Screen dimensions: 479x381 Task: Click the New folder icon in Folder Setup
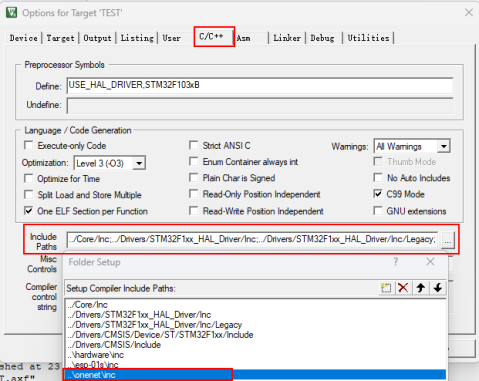[386, 288]
